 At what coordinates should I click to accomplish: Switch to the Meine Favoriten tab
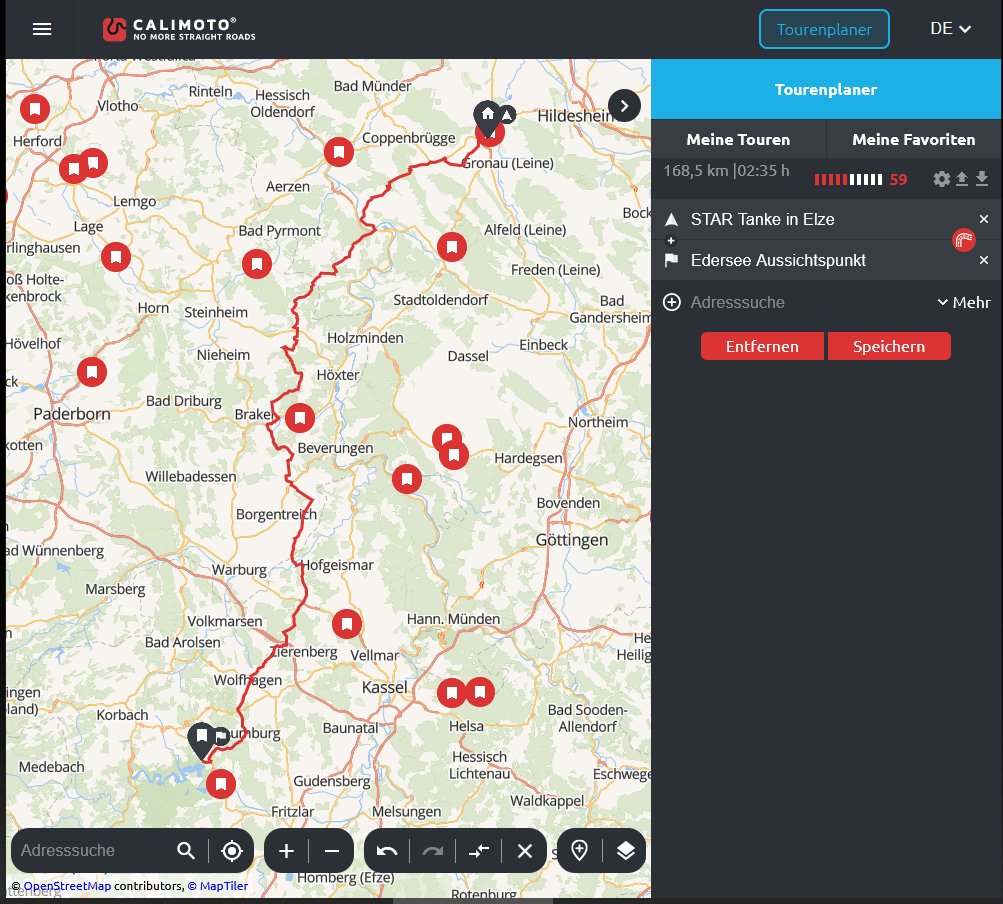tap(913, 140)
